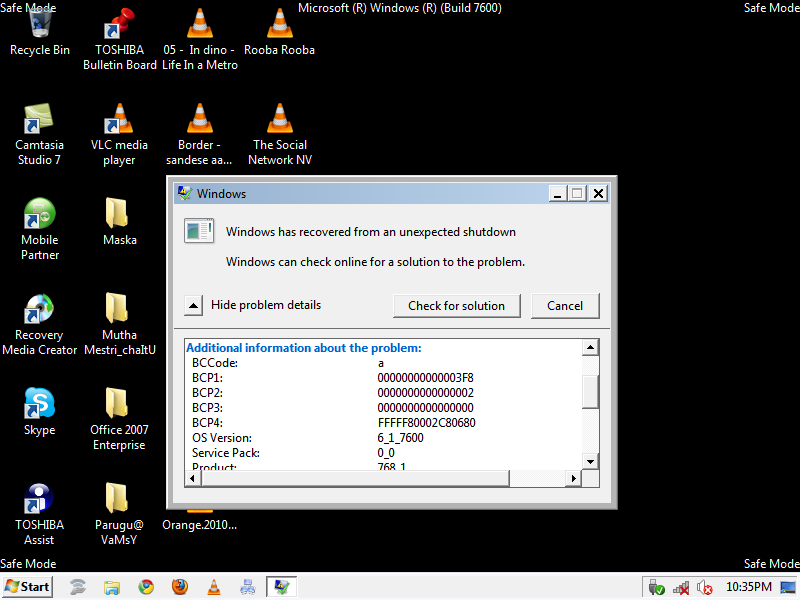Click the BCP1 value 00000000000003F8

[x=426, y=378]
